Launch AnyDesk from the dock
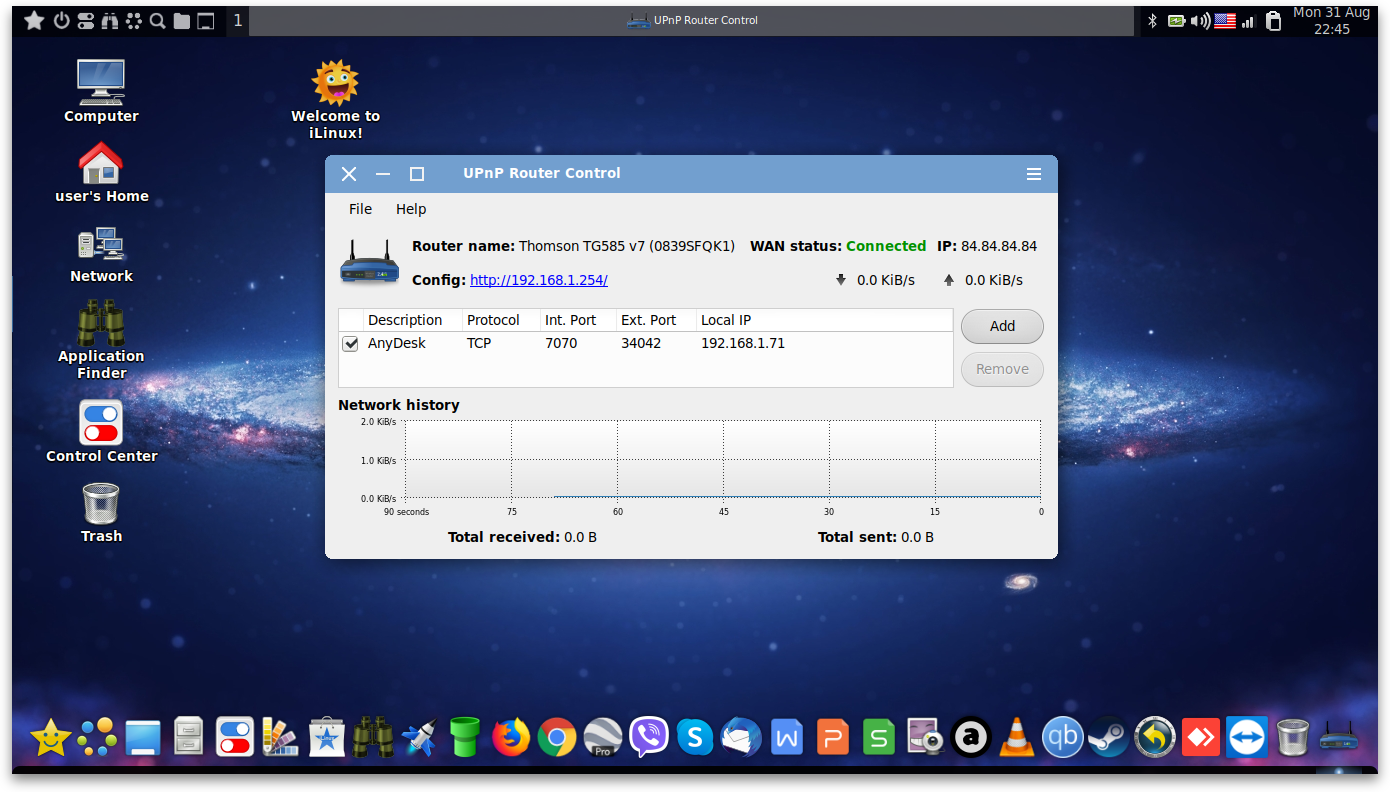Image resolution: width=1390 pixels, height=792 pixels. point(1200,738)
